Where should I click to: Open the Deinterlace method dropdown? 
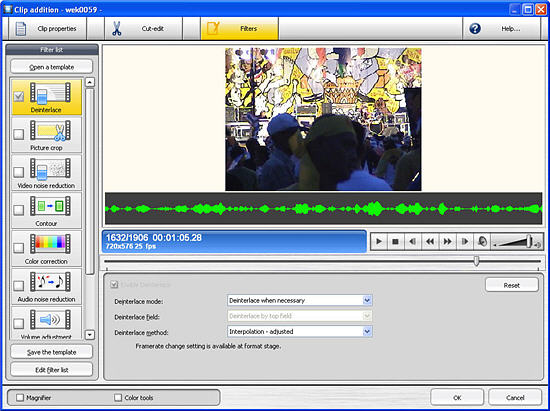click(x=300, y=331)
